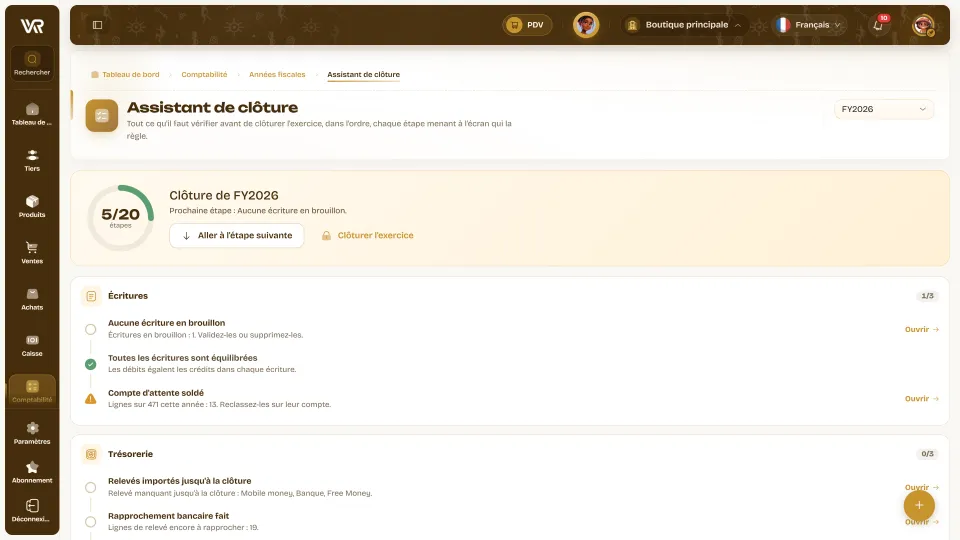Click the Trésorerie section icon
The width and height of the screenshot is (960, 540).
click(91, 454)
